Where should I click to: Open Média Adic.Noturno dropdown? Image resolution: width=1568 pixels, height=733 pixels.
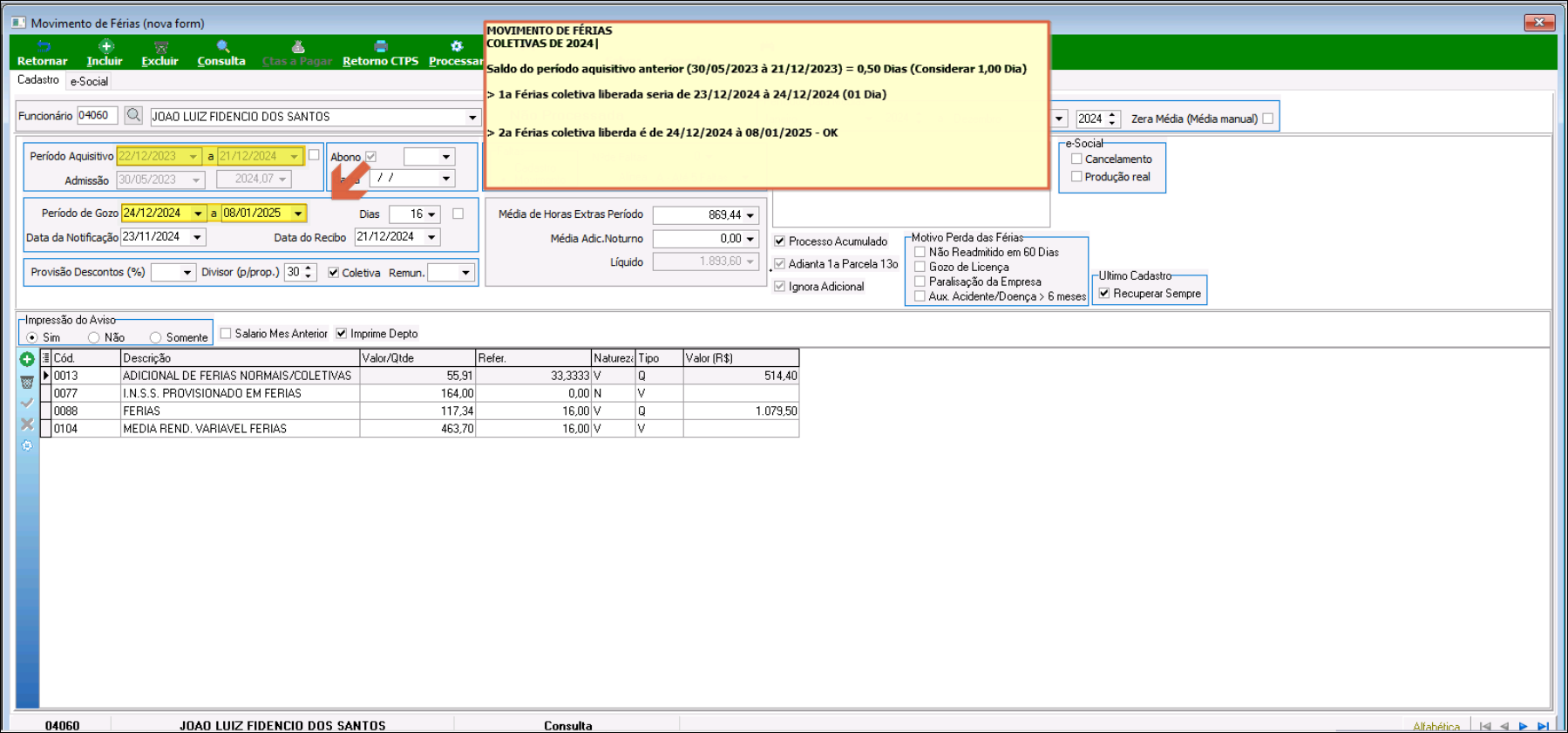pyautogui.click(x=750, y=239)
